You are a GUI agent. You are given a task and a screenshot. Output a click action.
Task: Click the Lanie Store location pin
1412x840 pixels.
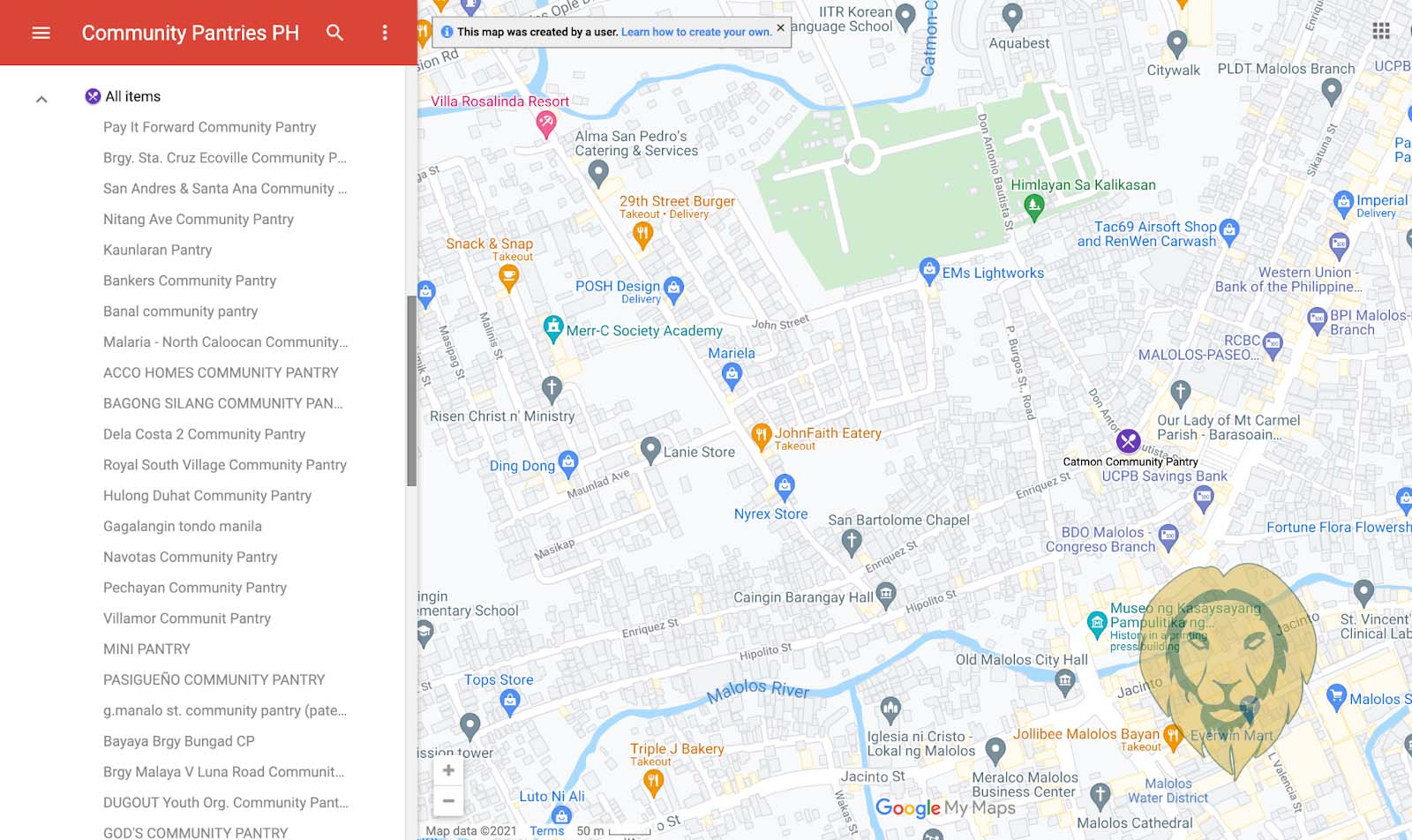pyautogui.click(x=650, y=451)
